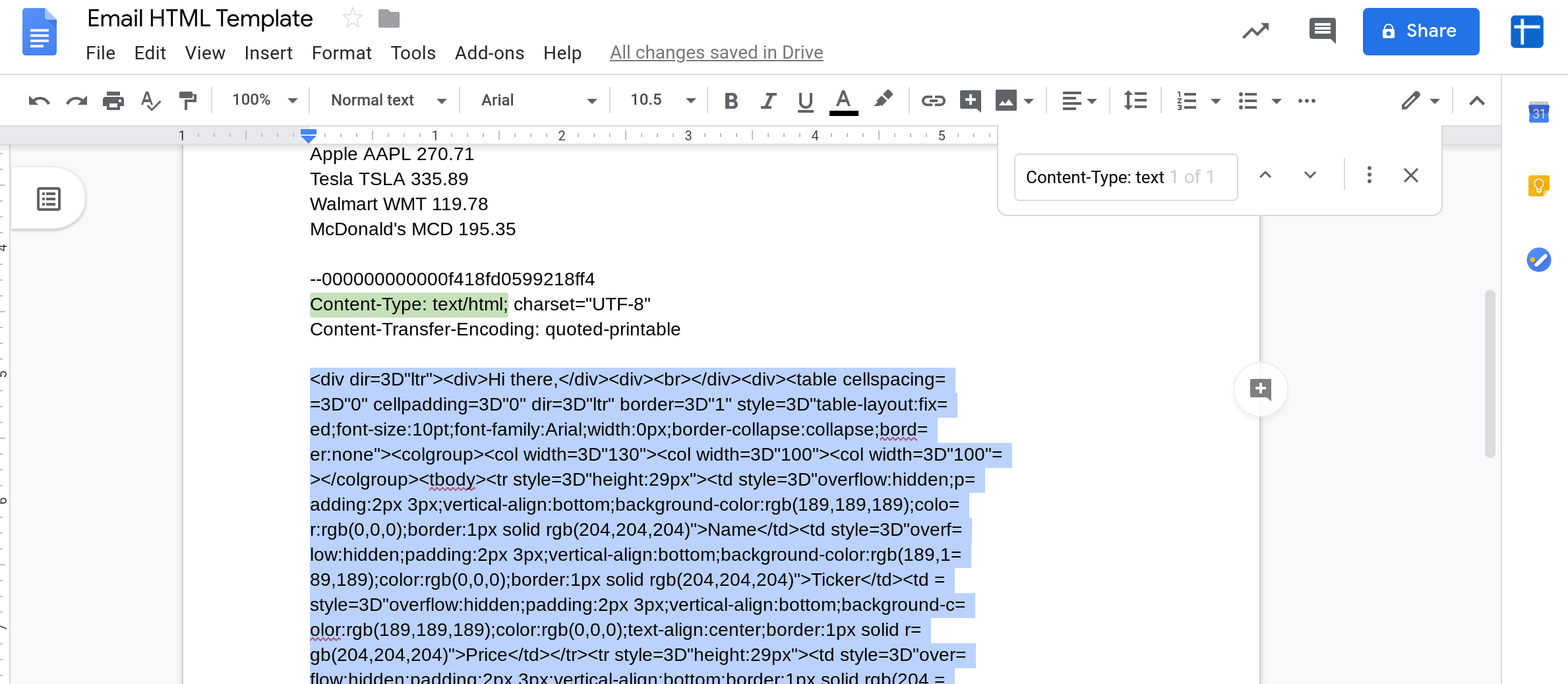The height and width of the screenshot is (684, 1568).
Task: Toggle Bold formatting
Action: click(731, 101)
